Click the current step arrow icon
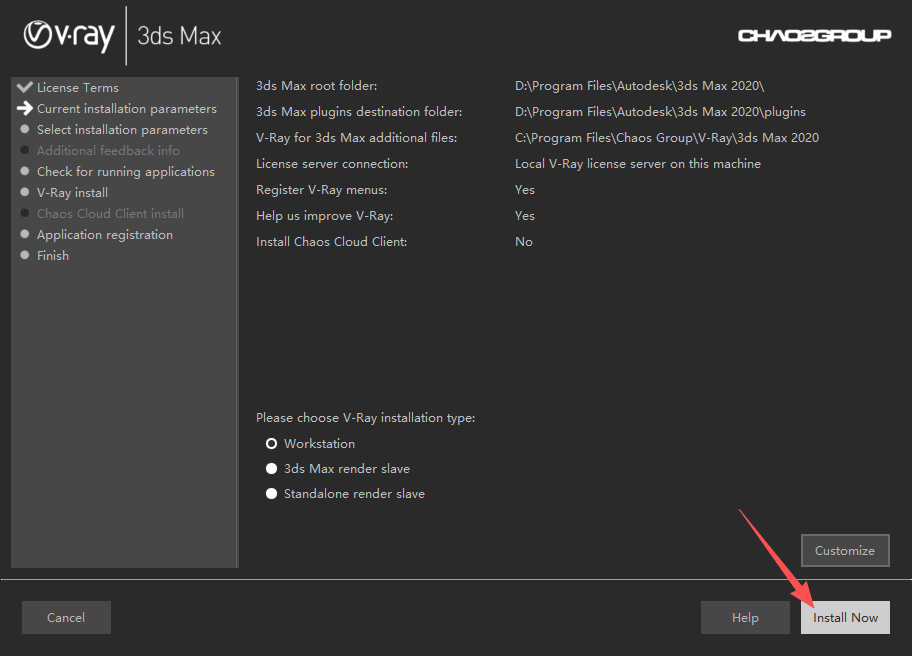 pyautogui.click(x=25, y=108)
